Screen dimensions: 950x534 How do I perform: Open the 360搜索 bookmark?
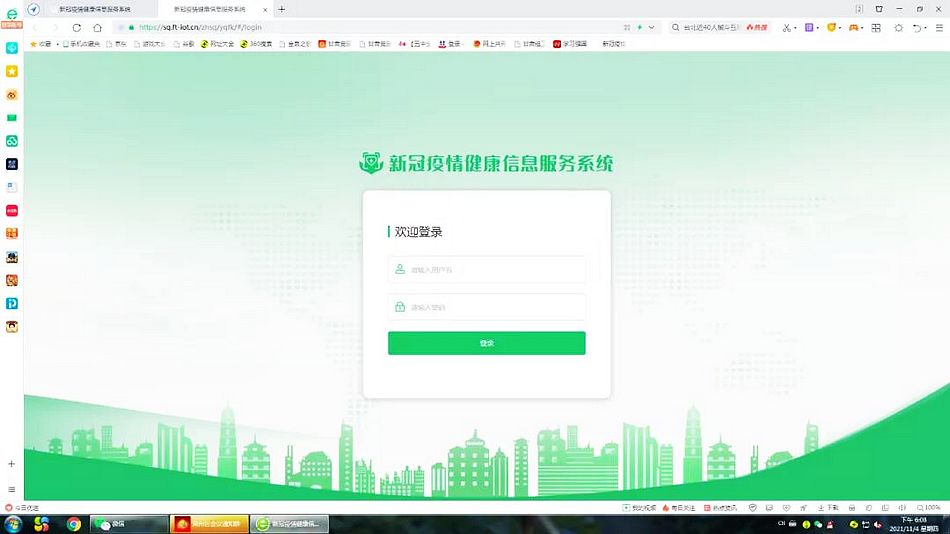point(255,44)
